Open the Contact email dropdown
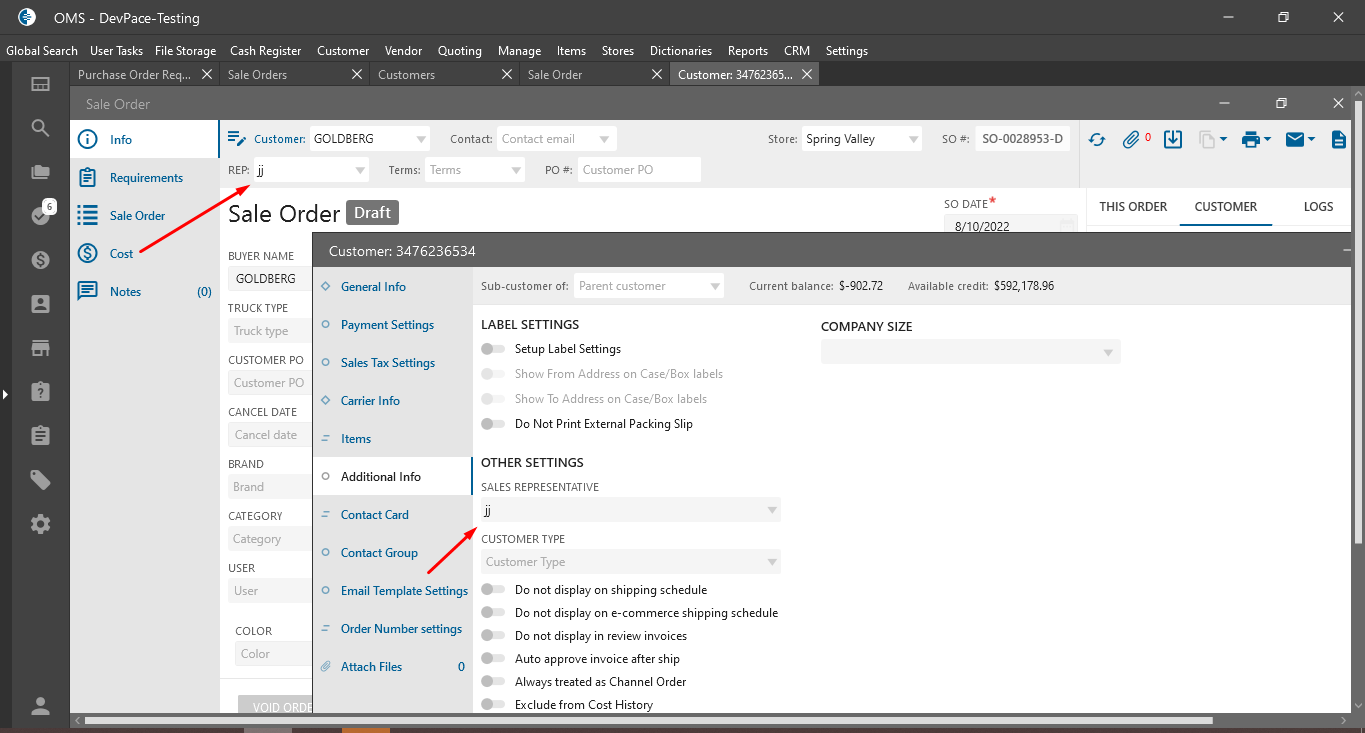The height and width of the screenshot is (733, 1365). point(604,140)
